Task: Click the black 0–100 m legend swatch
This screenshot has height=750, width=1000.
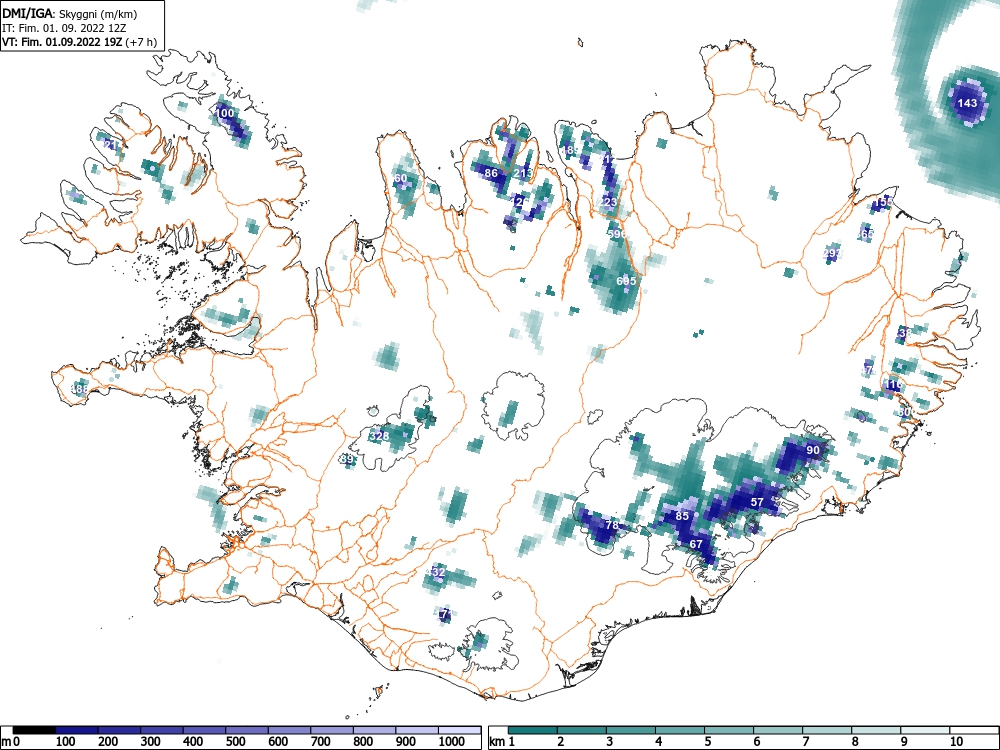Action: pyautogui.click(x=34, y=730)
